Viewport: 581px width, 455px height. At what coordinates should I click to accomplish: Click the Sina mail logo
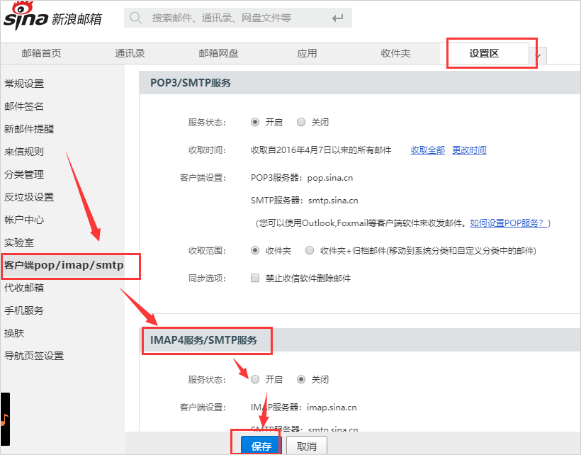click(52, 16)
